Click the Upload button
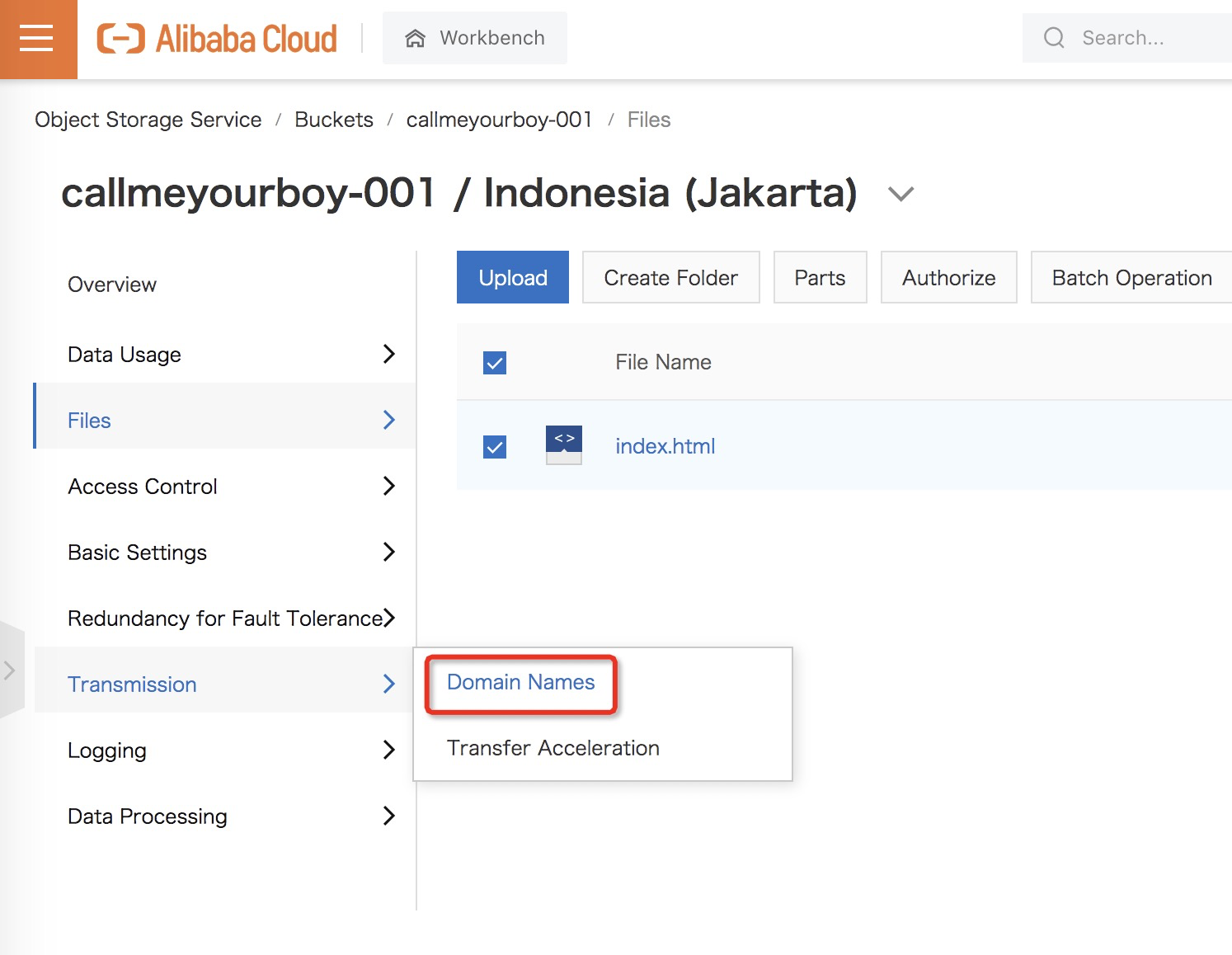This screenshot has width=1232, height=955. point(512,278)
